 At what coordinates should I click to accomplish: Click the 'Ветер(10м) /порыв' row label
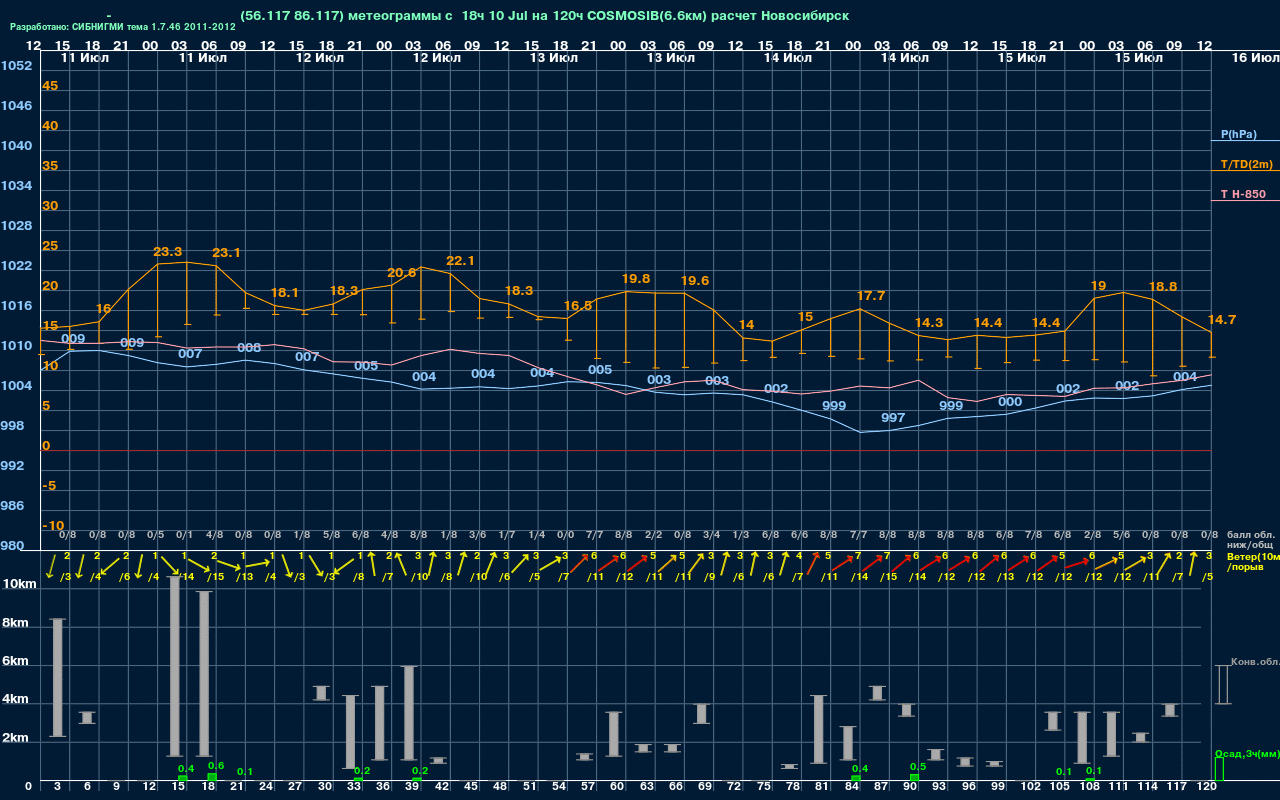(x=1254, y=561)
